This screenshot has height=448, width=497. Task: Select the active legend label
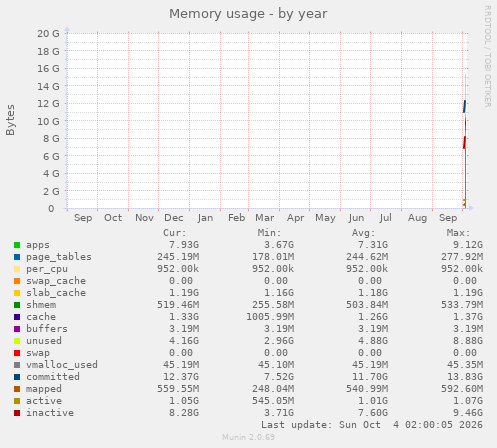click(44, 401)
